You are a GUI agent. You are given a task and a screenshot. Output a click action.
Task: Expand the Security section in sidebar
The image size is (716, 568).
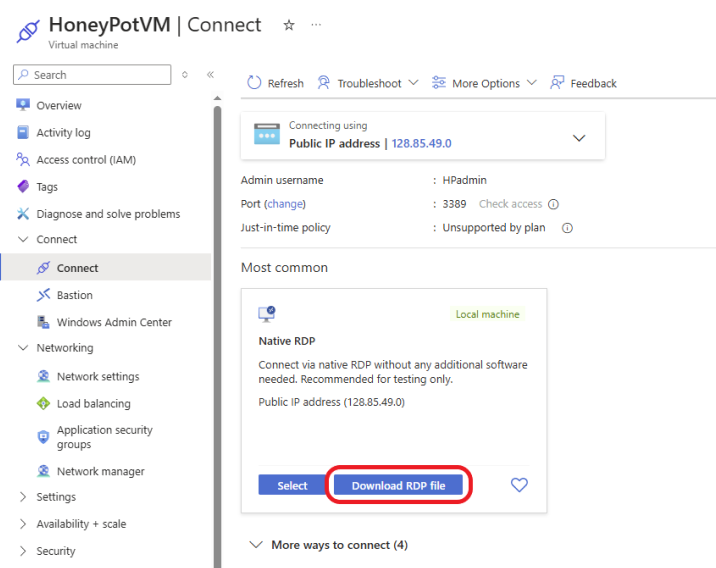coord(23,551)
